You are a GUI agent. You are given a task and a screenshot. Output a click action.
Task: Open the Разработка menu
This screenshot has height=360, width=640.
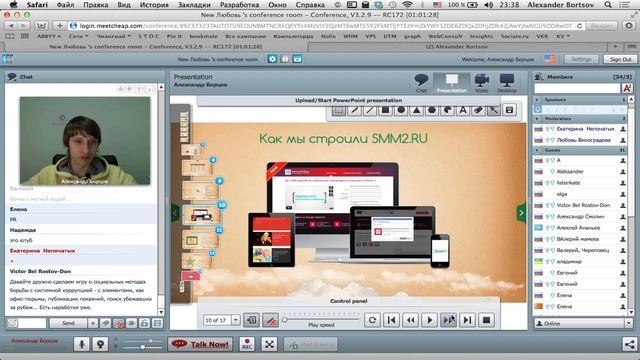click(239, 5)
